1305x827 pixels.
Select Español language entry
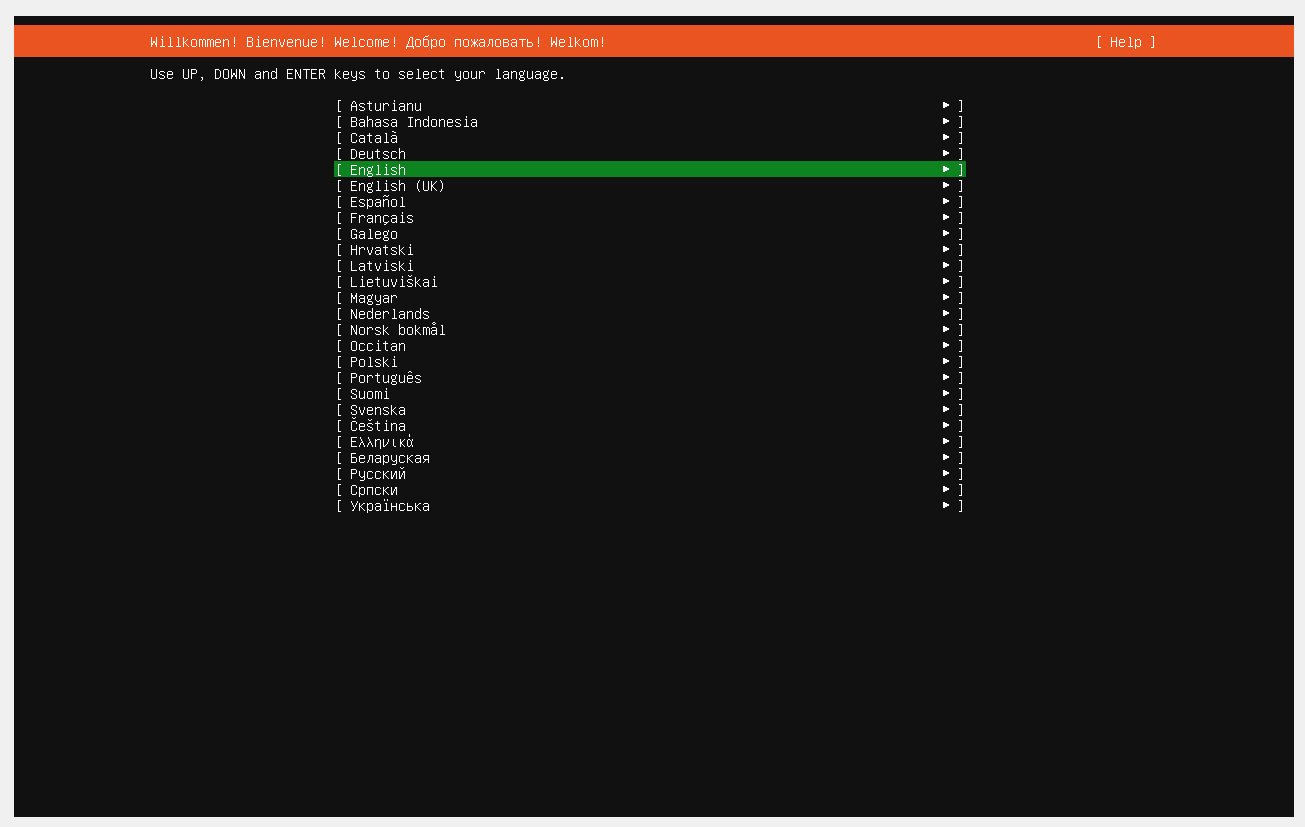pyautogui.click(x=650, y=202)
